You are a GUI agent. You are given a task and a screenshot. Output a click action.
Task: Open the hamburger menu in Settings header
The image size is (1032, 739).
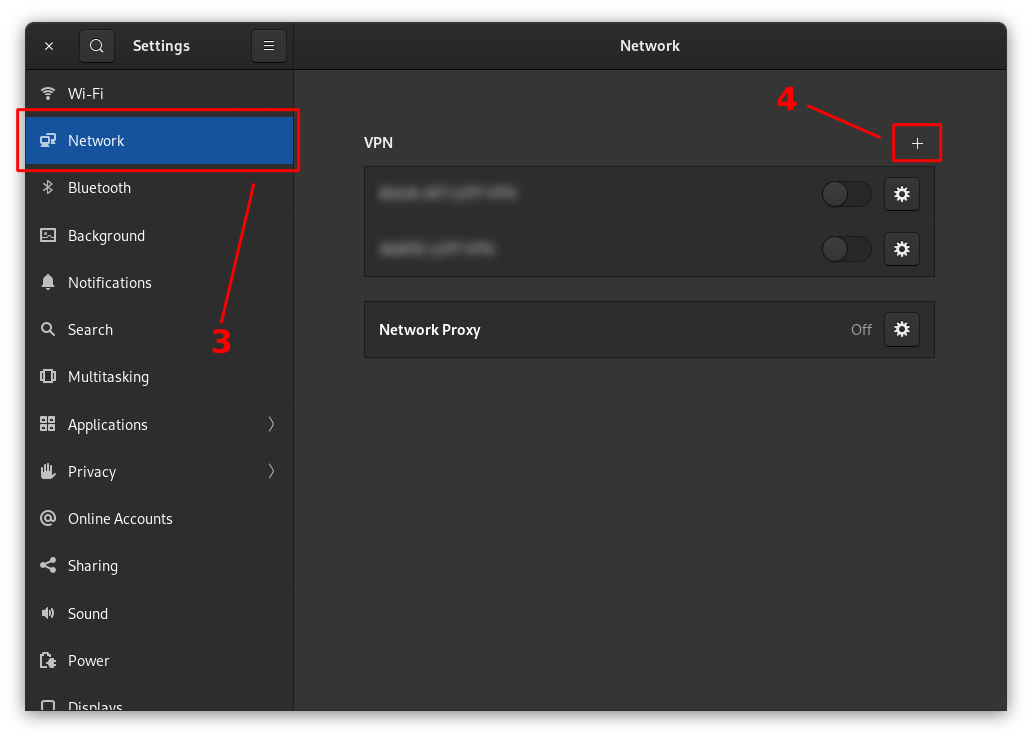(x=268, y=46)
